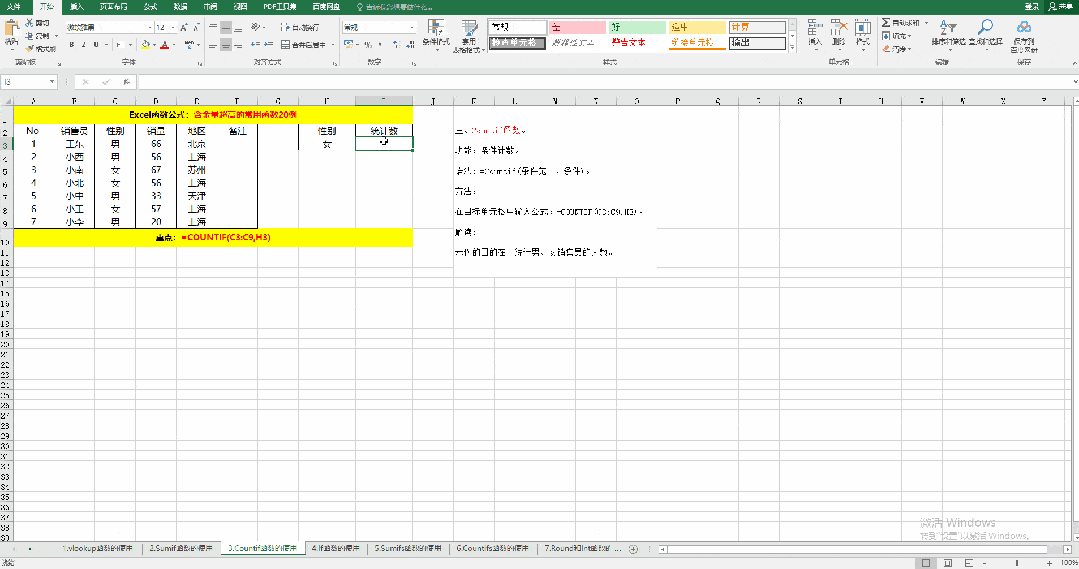Click the zoom slider in status bar

[x=1016, y=563]
